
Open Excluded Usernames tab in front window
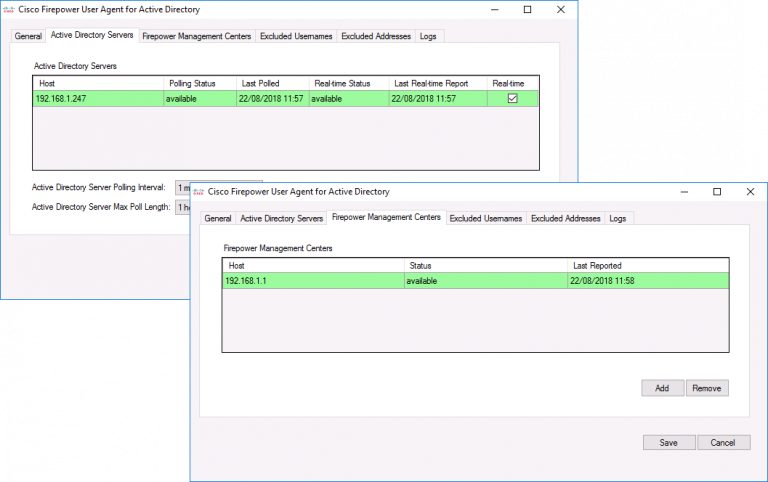(x=486, y=218)
